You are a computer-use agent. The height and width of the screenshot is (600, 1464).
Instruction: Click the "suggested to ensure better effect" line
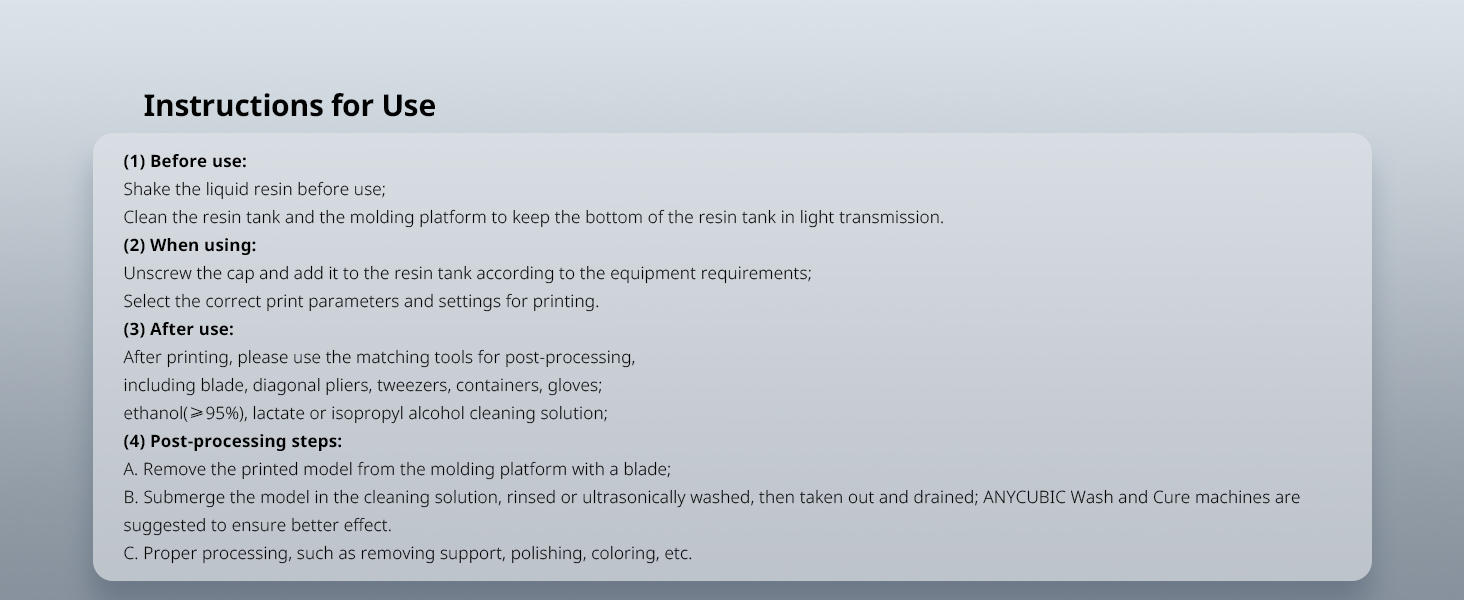[257, 525]
